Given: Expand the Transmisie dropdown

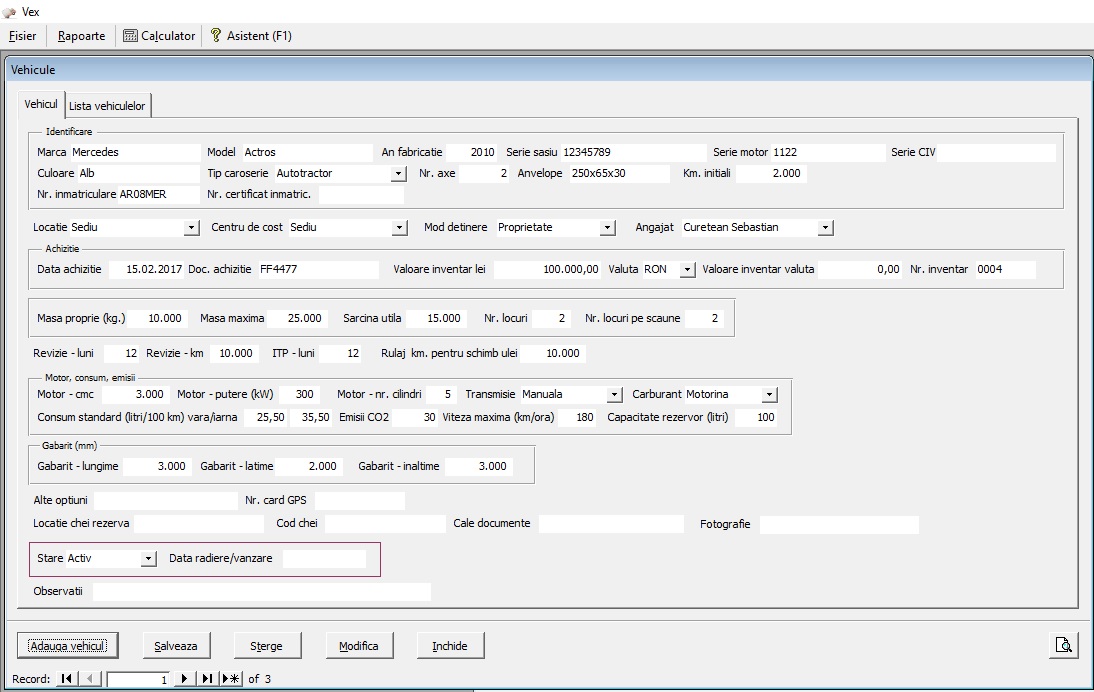Looking at the screenshot, I should click(x=614, y=395).
